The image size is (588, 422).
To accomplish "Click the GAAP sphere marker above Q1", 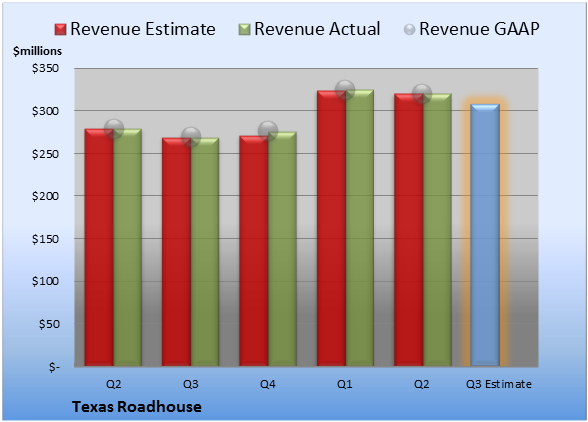I will point(345,90).
